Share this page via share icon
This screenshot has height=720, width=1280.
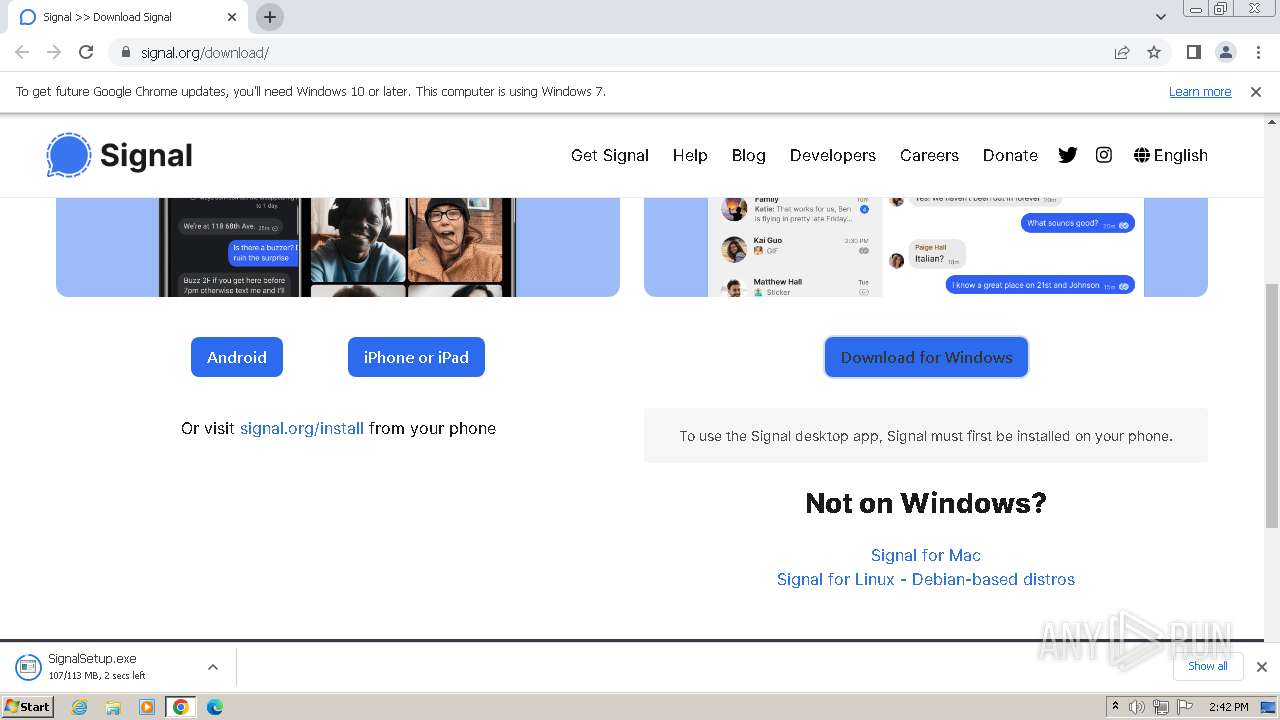pyautogui.click(x=1122, y=52)
